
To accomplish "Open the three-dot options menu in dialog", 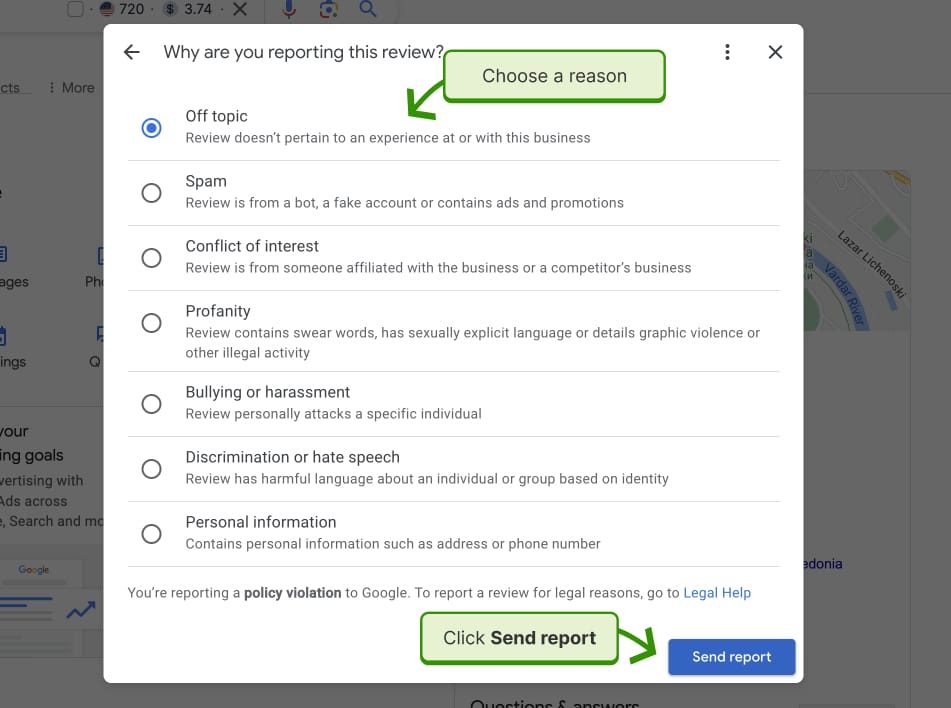I will point(728,52).
